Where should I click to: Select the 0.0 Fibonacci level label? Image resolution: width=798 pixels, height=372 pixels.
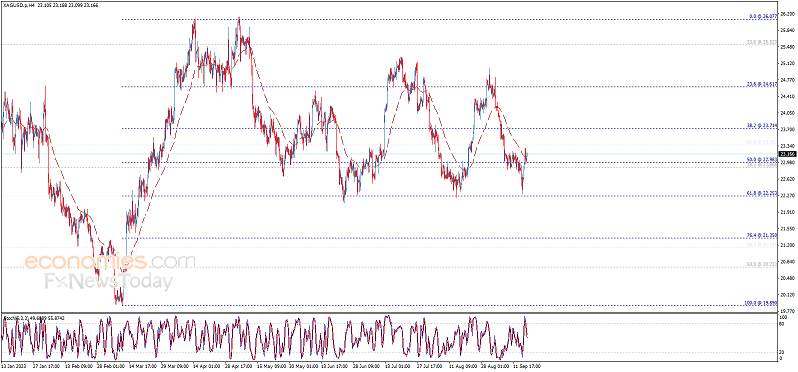(x=763, y=16)
